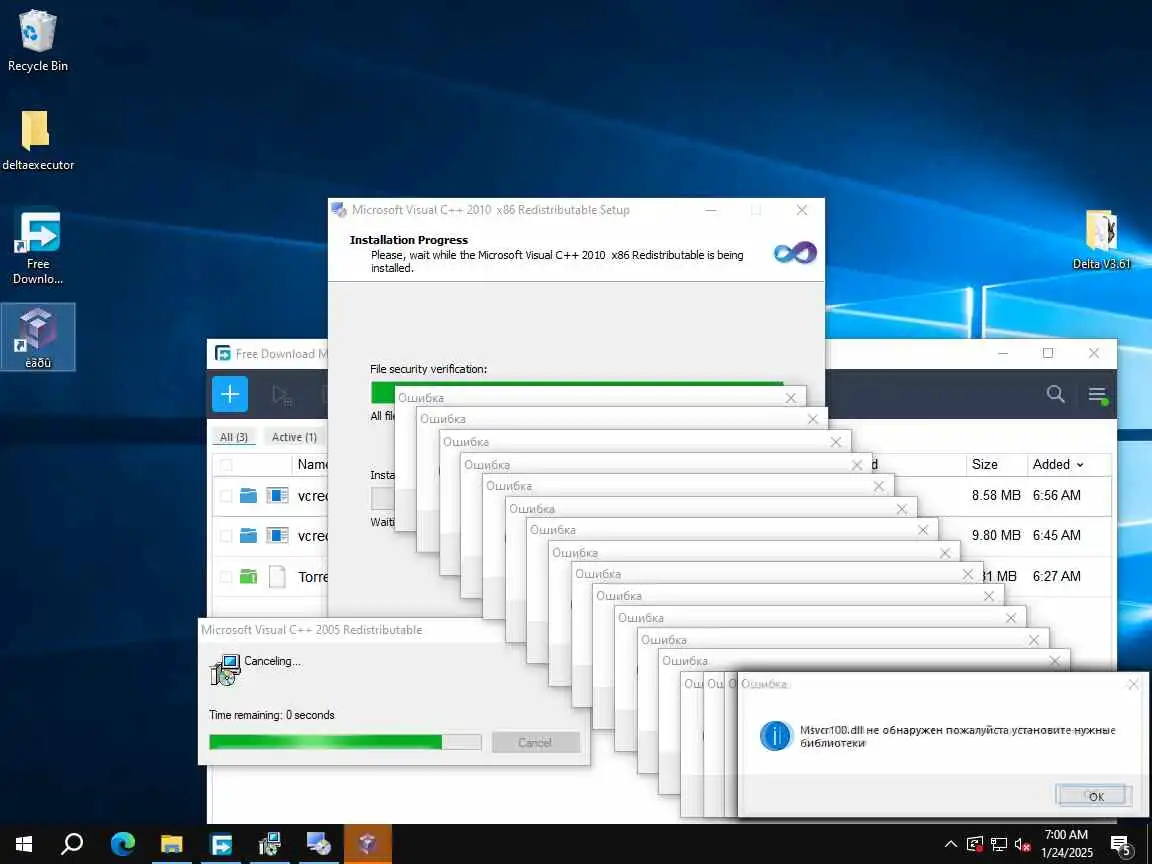Click the 6:27 AM added time
Screen dimensions: 1152x864
pyautogui.click(x=1056, y=576)
